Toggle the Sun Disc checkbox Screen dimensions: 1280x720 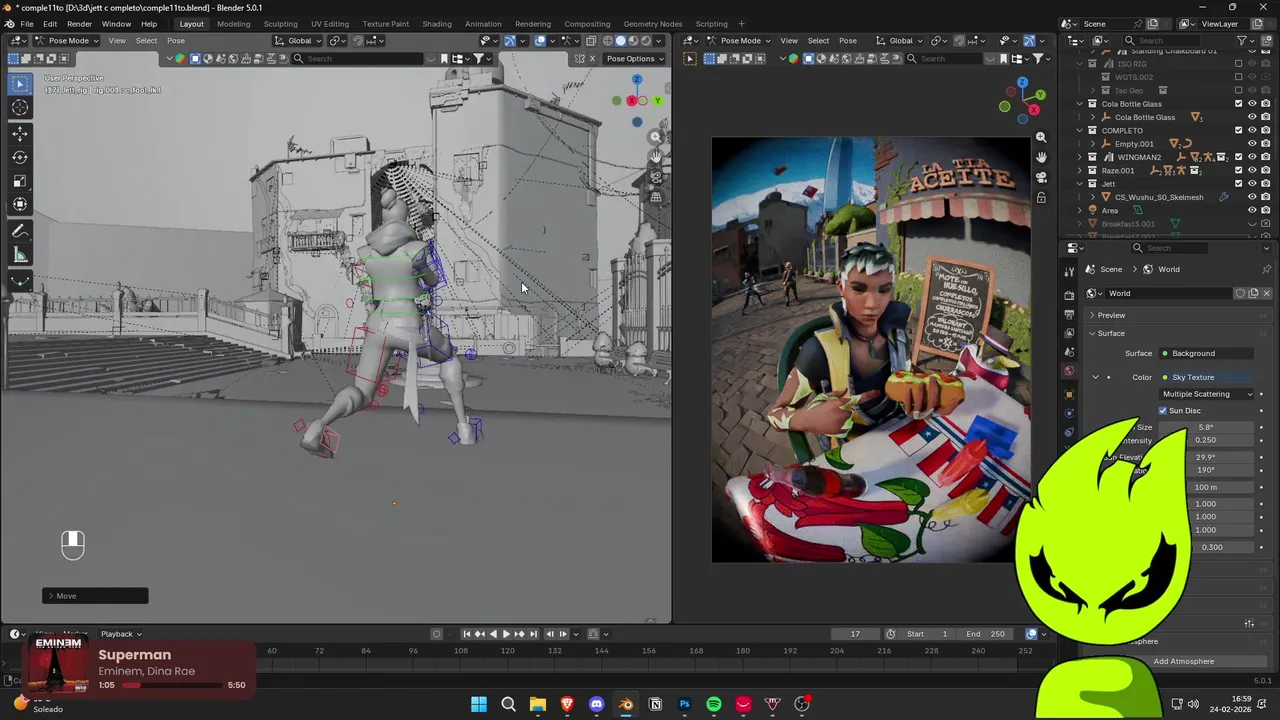1163,411
